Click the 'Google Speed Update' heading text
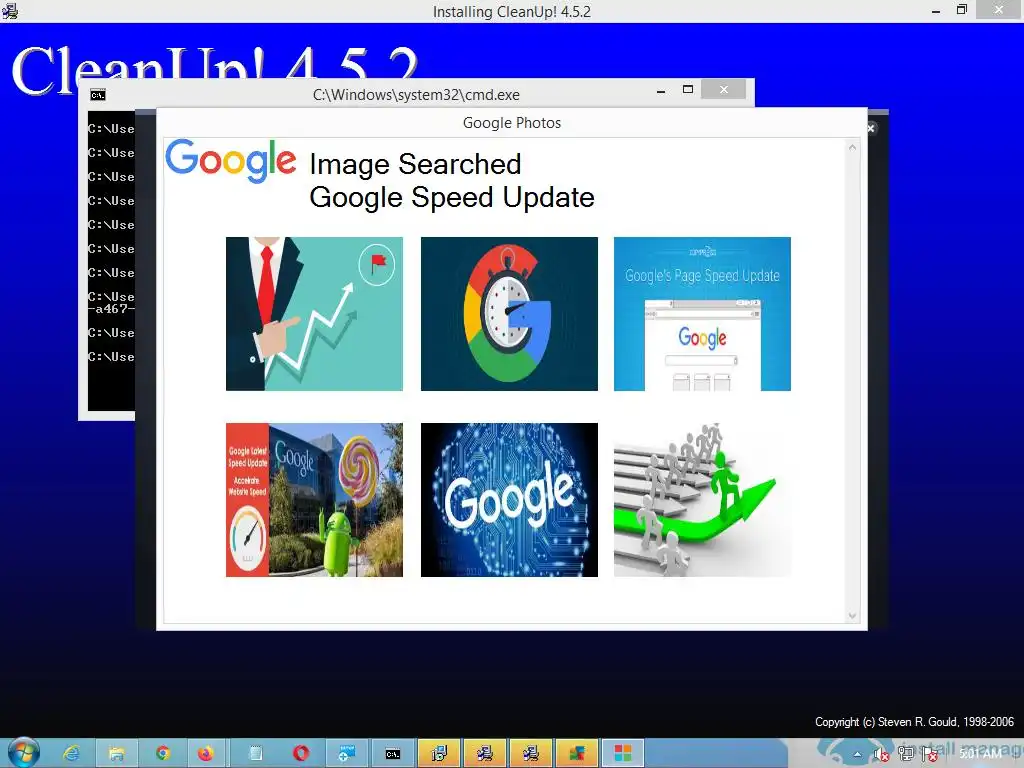The height and width of the screenshot is (768, 1024). (452, 197)
